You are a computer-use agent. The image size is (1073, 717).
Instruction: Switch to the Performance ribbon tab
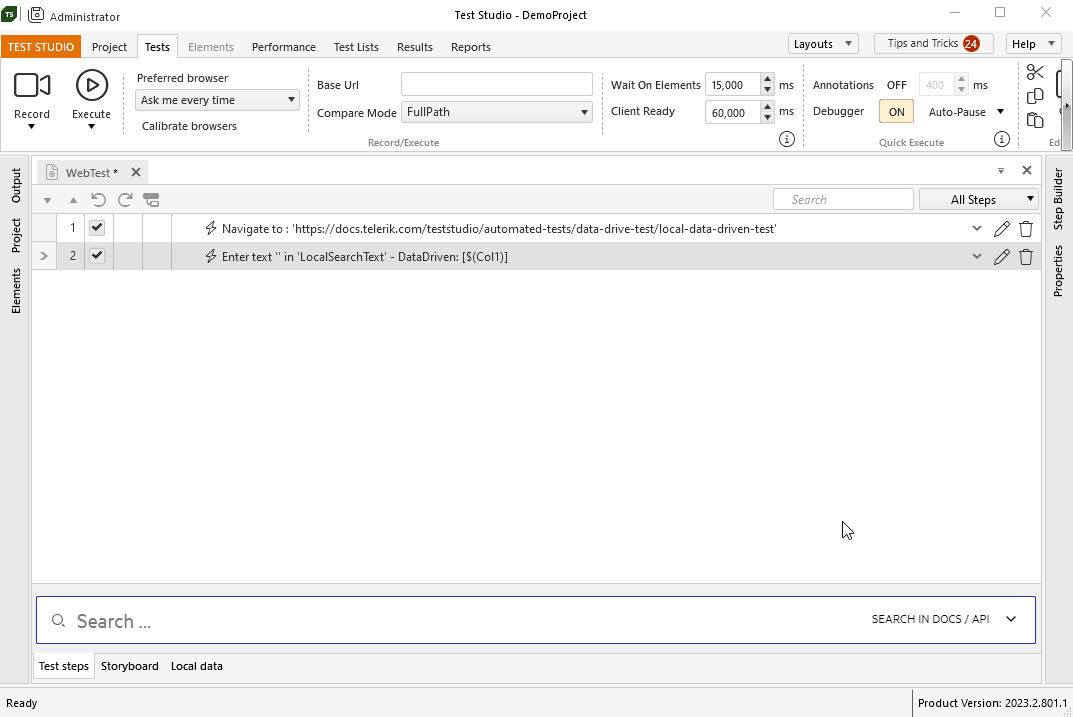click(x=283, y=47)
